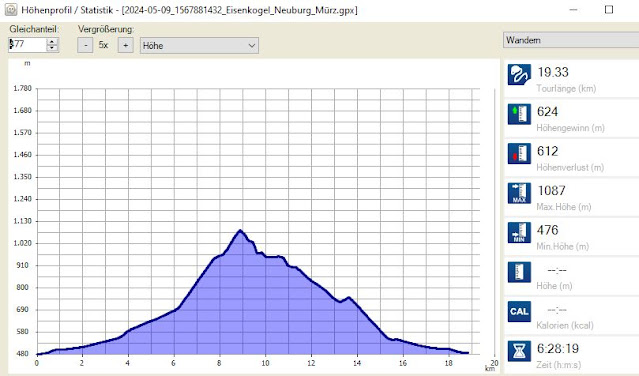The height and width of the screenshot is (376, 639).
Task: Click the Höhengewinn (m) label
Action: [x=571, y=128]
